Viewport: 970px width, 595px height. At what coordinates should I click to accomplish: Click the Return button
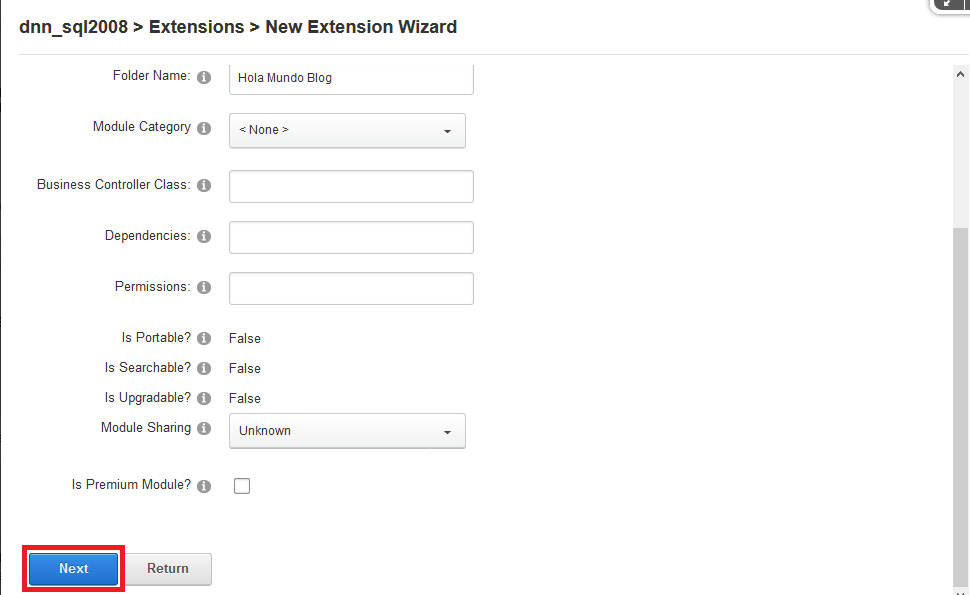tap(168, 569)
